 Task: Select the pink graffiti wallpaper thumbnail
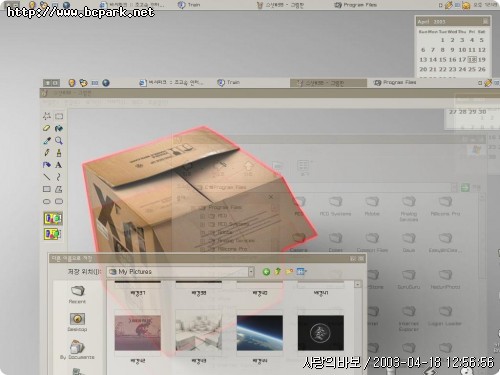pos(138,333)
